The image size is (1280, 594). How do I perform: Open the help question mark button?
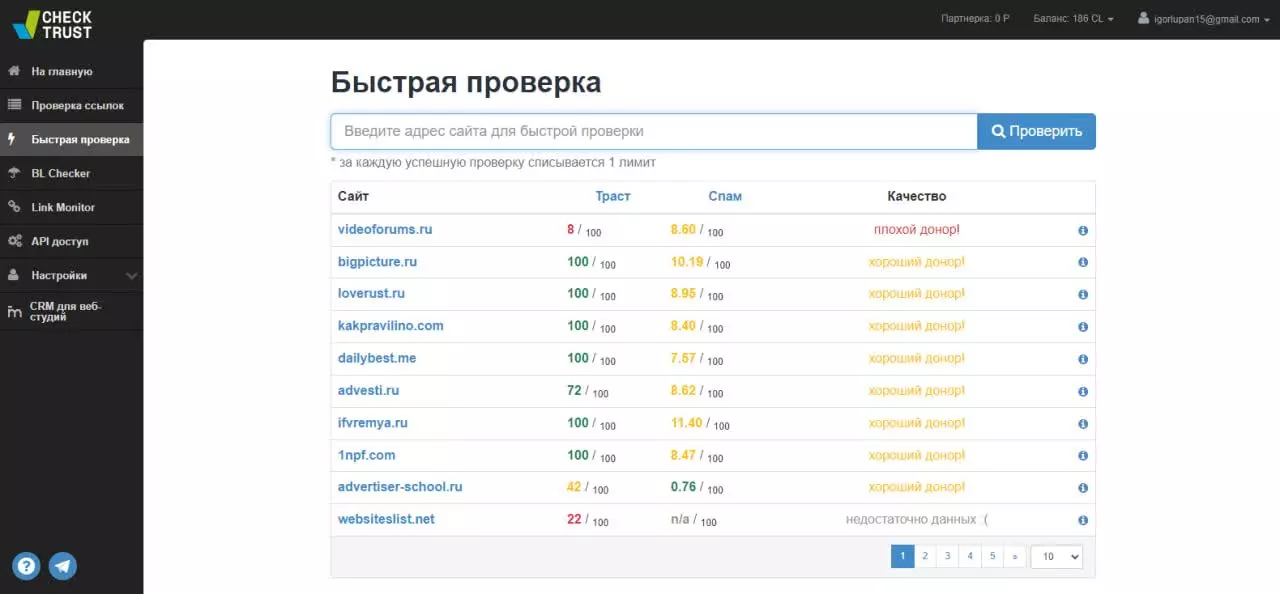tap(26, 566)
